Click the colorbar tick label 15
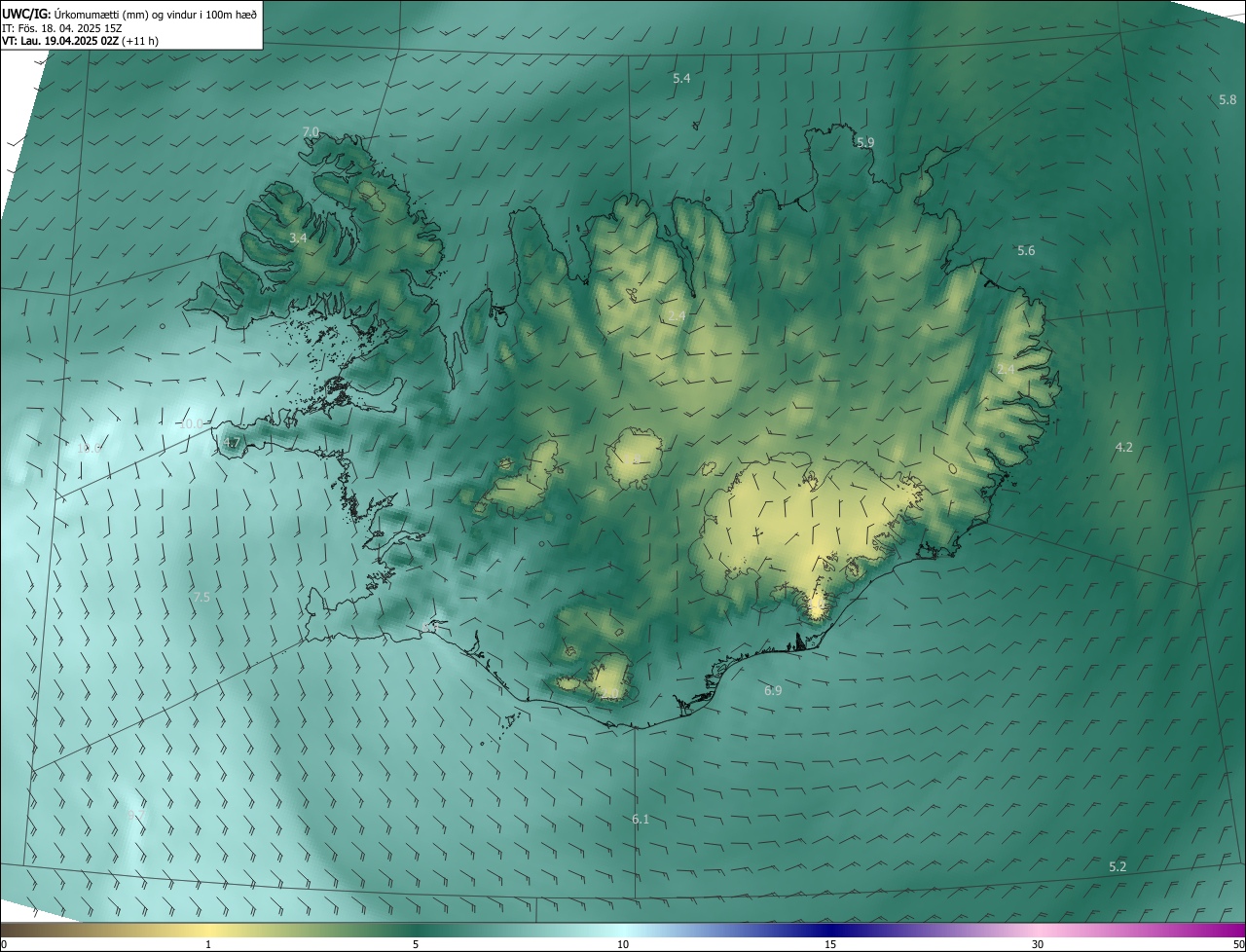 point(830,945)
